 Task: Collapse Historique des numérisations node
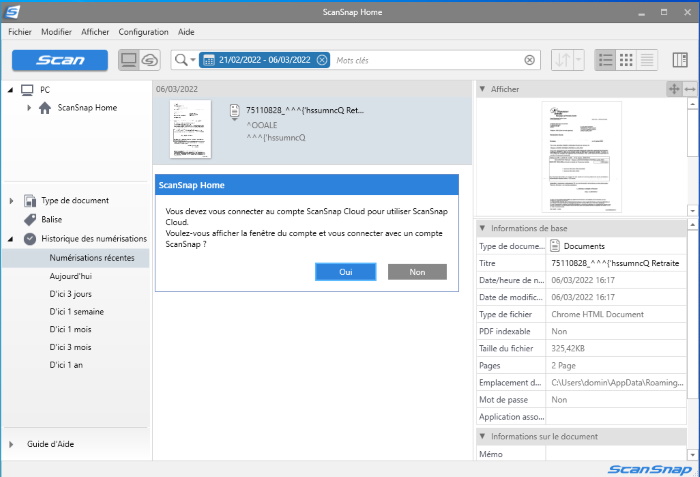(10, 239)
